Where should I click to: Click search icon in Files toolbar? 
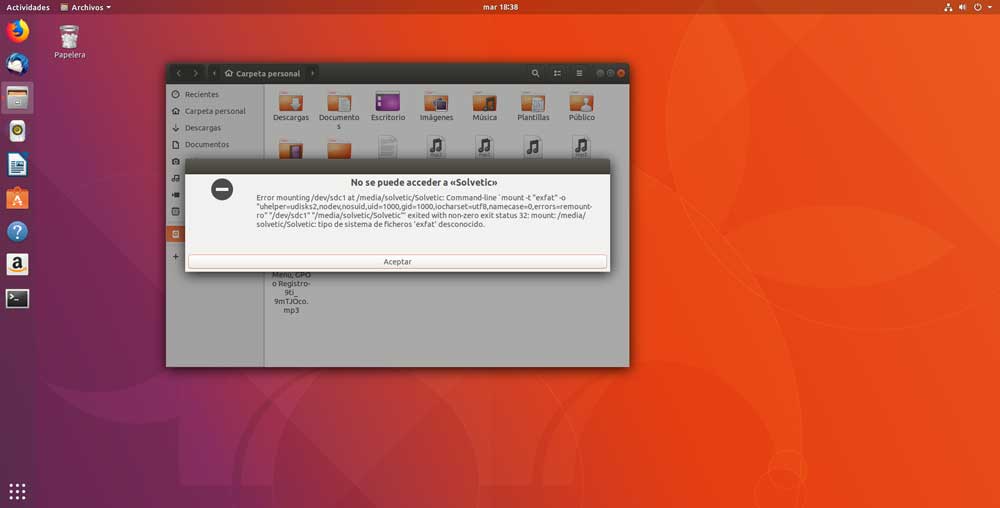pyautogui.click(x=535, y=73)
